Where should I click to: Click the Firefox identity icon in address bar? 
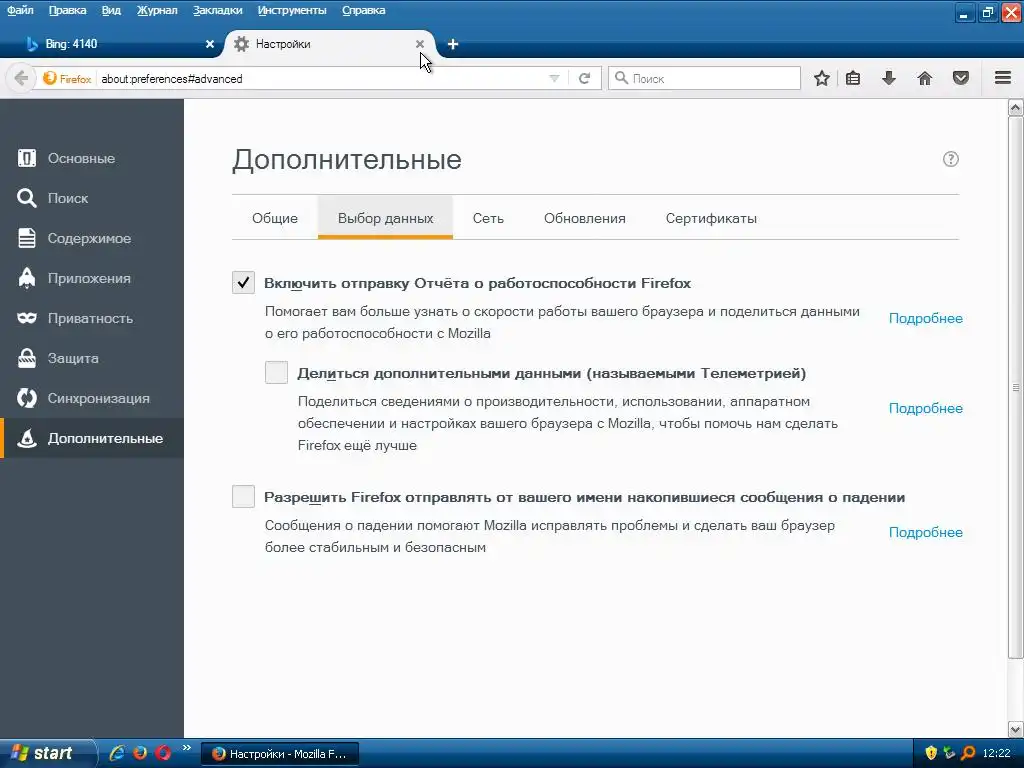[x=67, y=78]
